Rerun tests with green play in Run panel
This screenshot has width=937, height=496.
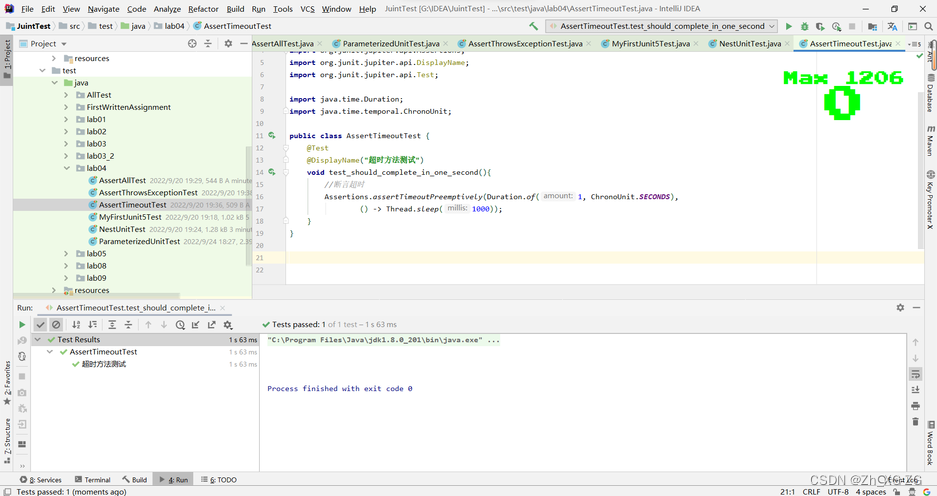[22, 324]
